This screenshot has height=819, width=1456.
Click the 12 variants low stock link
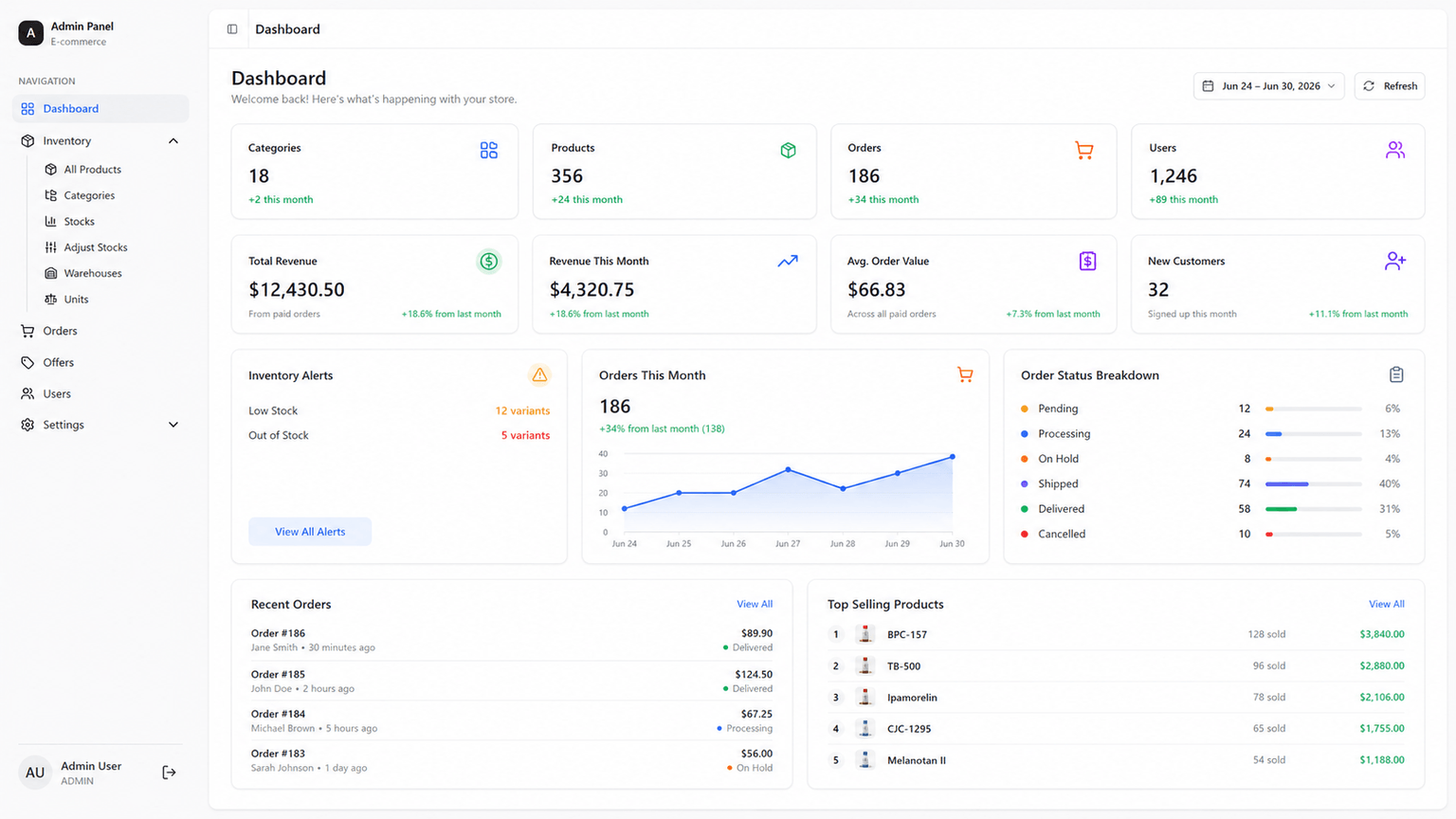pyautogui.click(x=522, y=410)
